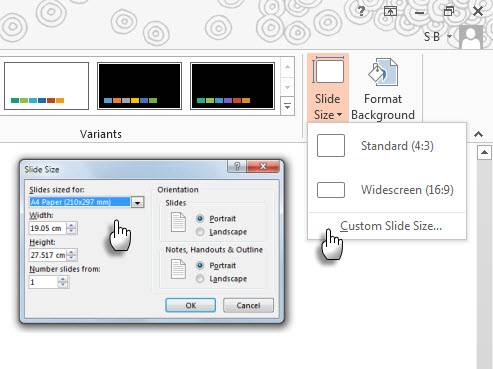Viewport: 493px width, 369px height.
Task: Click OK in the Slide Size dialog
Action: (190, 305)
